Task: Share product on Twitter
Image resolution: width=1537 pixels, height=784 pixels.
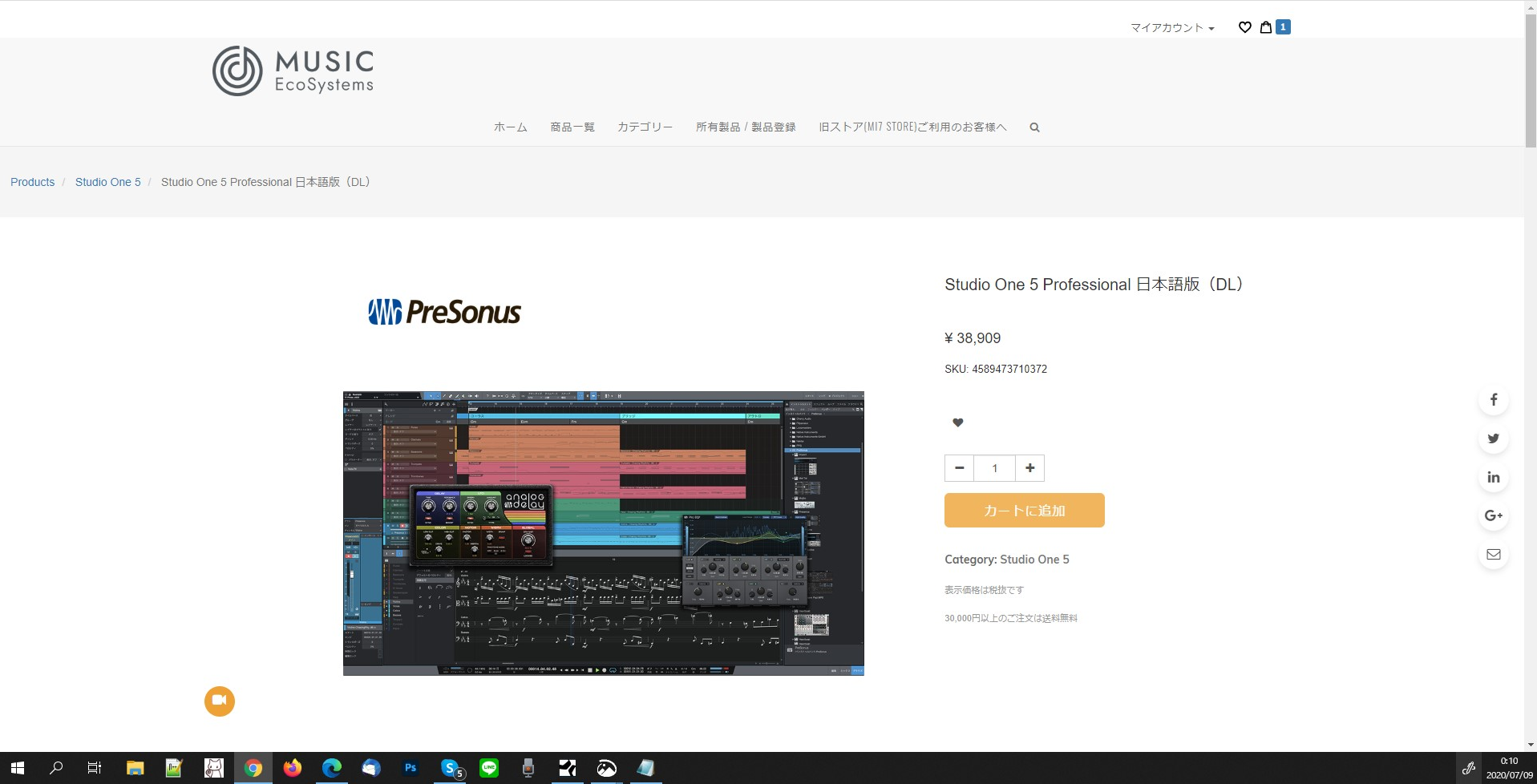Action: click(1493, 438)
